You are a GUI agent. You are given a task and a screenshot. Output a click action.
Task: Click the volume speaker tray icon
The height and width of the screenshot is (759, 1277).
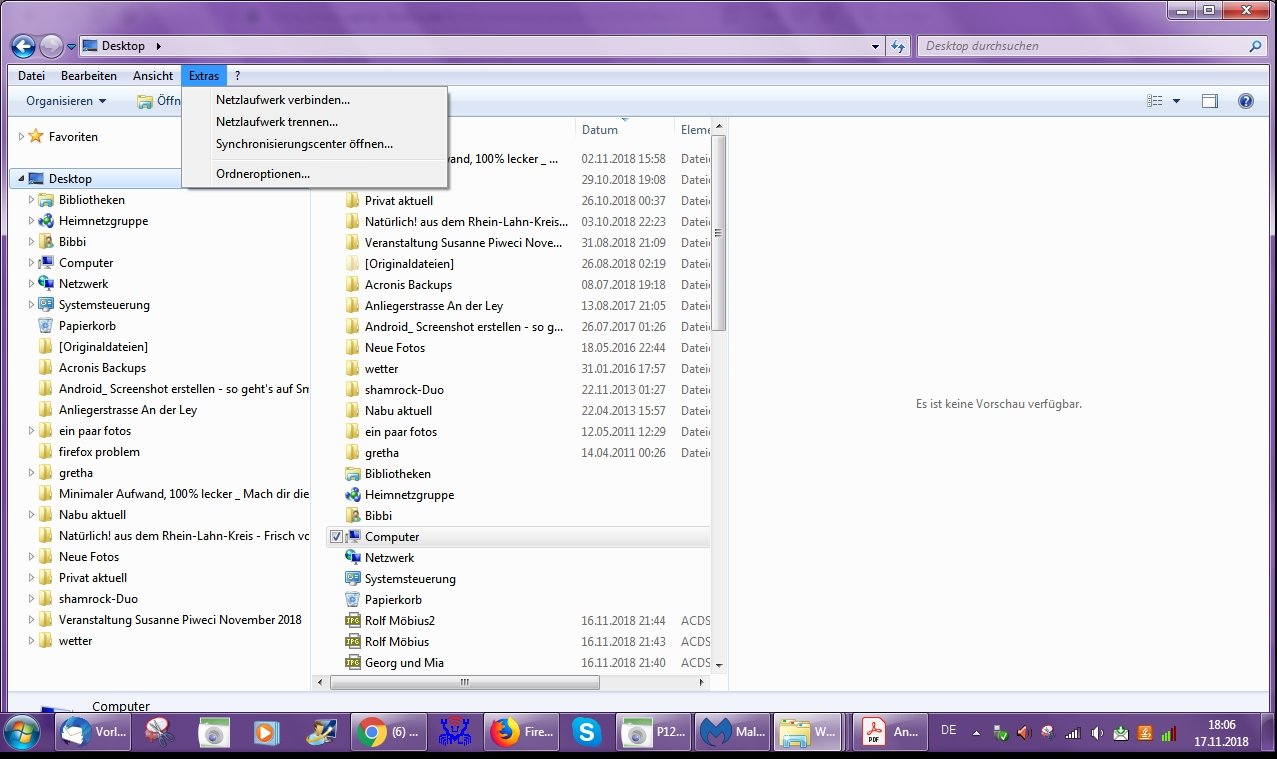coord(1097,733)
